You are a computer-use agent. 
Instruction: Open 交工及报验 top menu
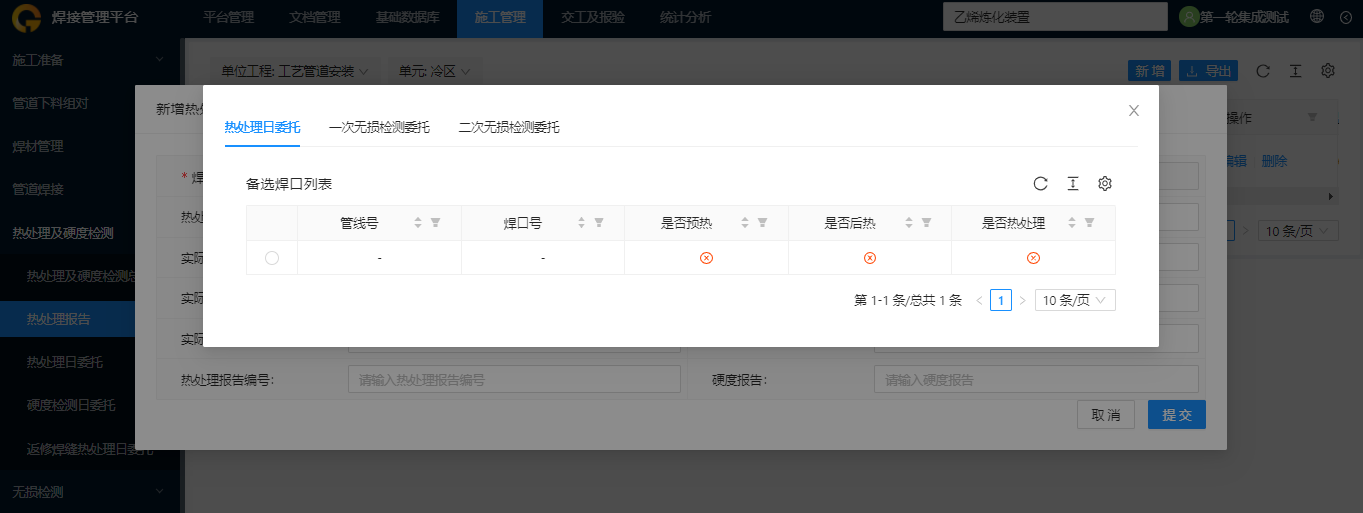tap(593, 17)
